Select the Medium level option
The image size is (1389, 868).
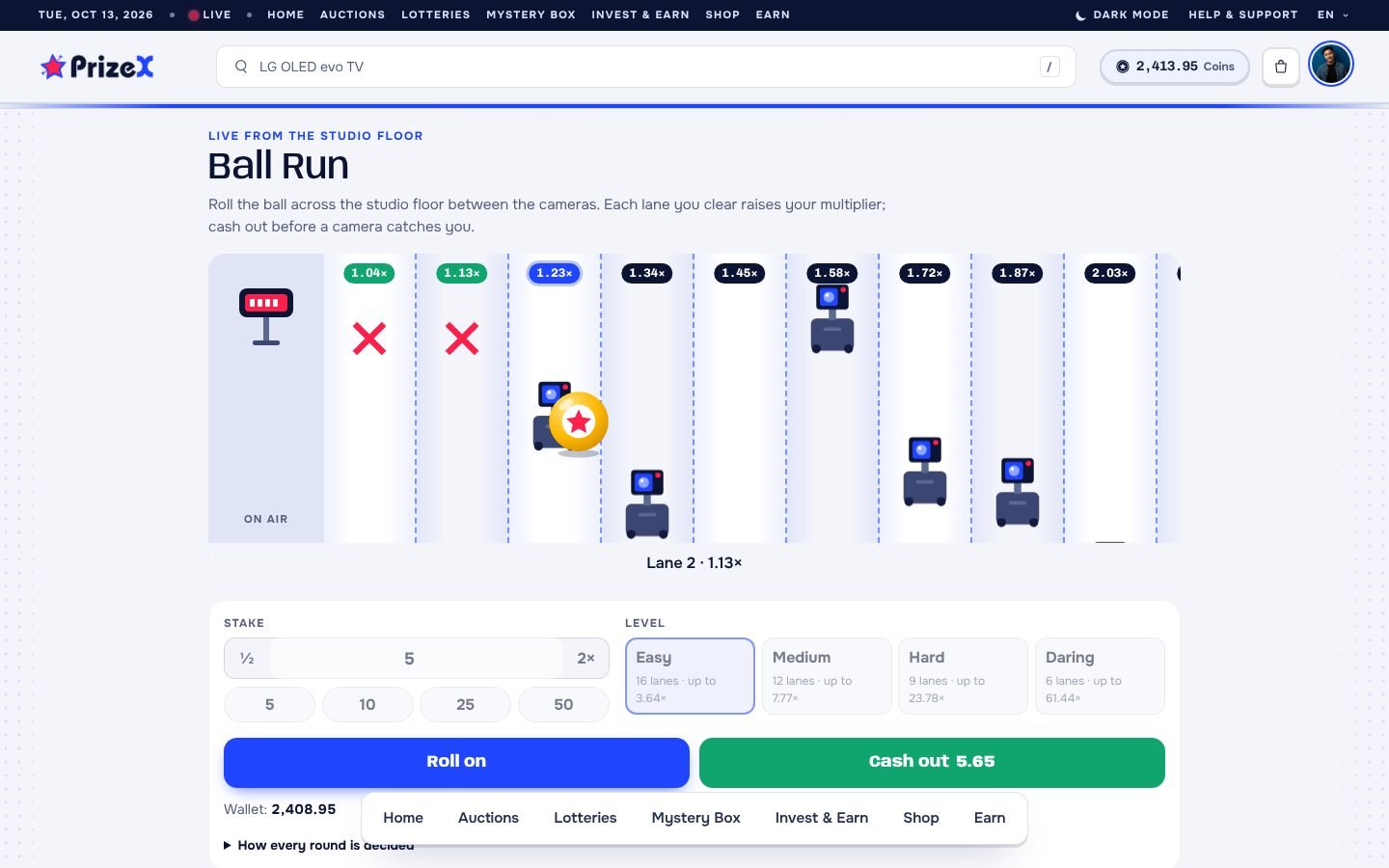[x=827, y=676]
